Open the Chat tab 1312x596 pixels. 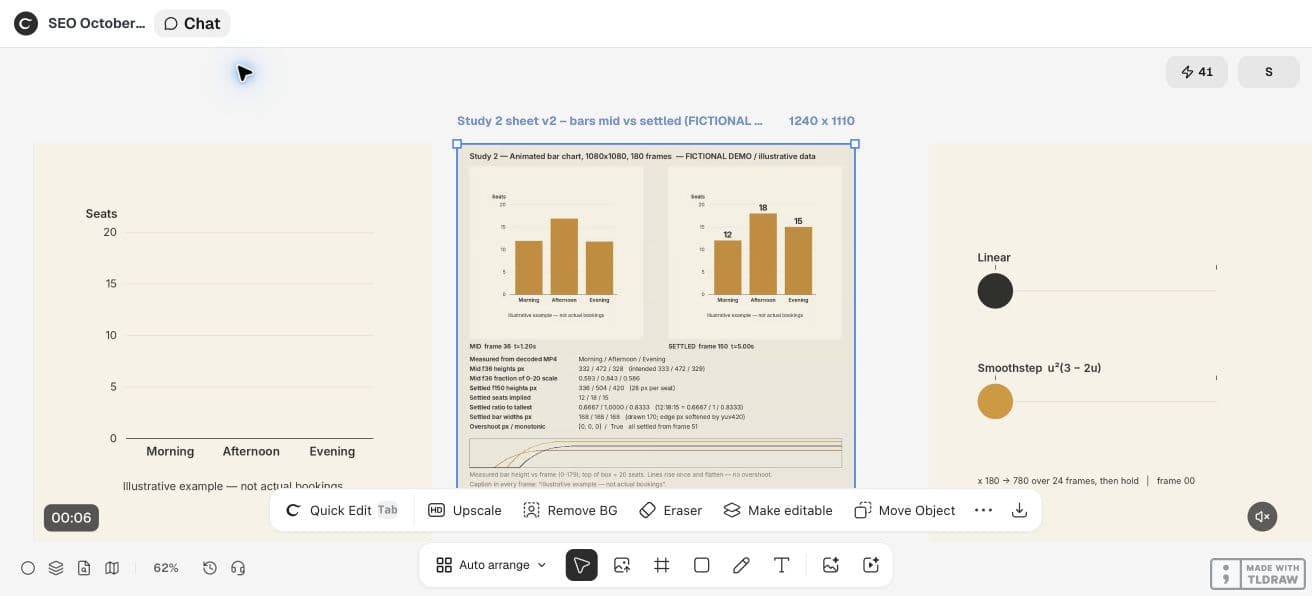[192, 23]
